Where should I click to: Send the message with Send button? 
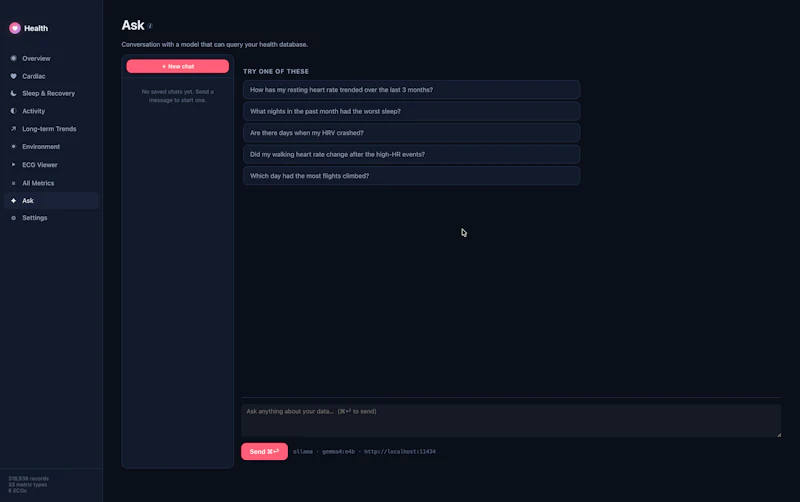[264, 451]
